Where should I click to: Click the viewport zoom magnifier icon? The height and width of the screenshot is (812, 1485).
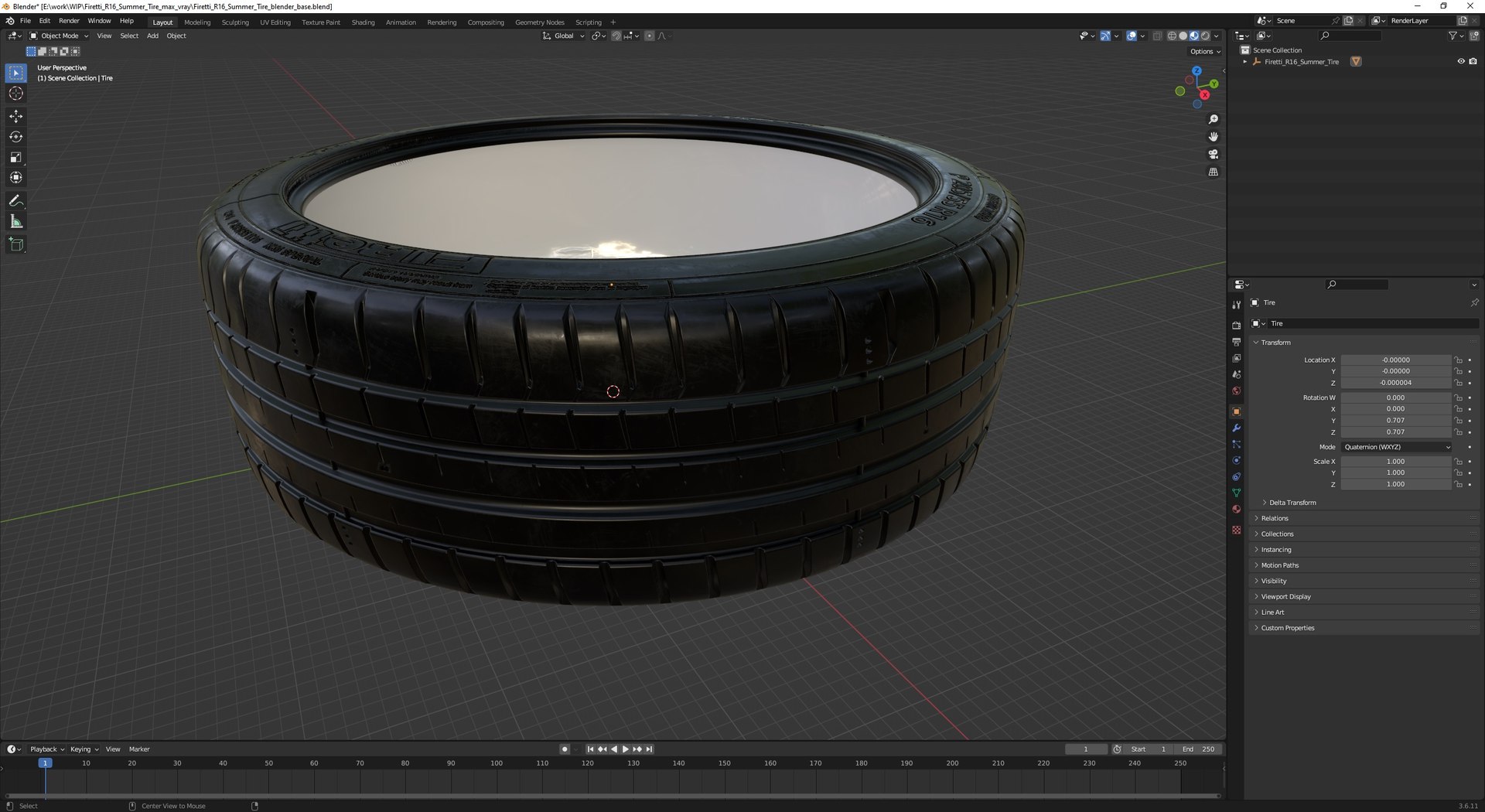pos(1213,119)
